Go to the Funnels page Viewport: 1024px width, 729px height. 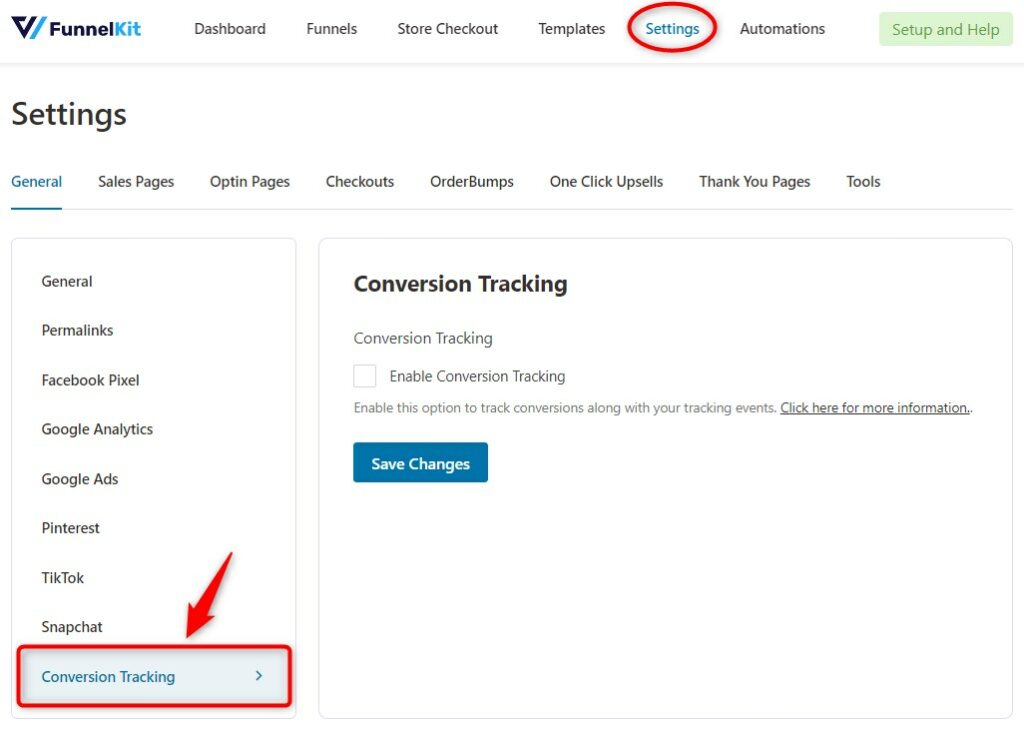click(332, 29)
